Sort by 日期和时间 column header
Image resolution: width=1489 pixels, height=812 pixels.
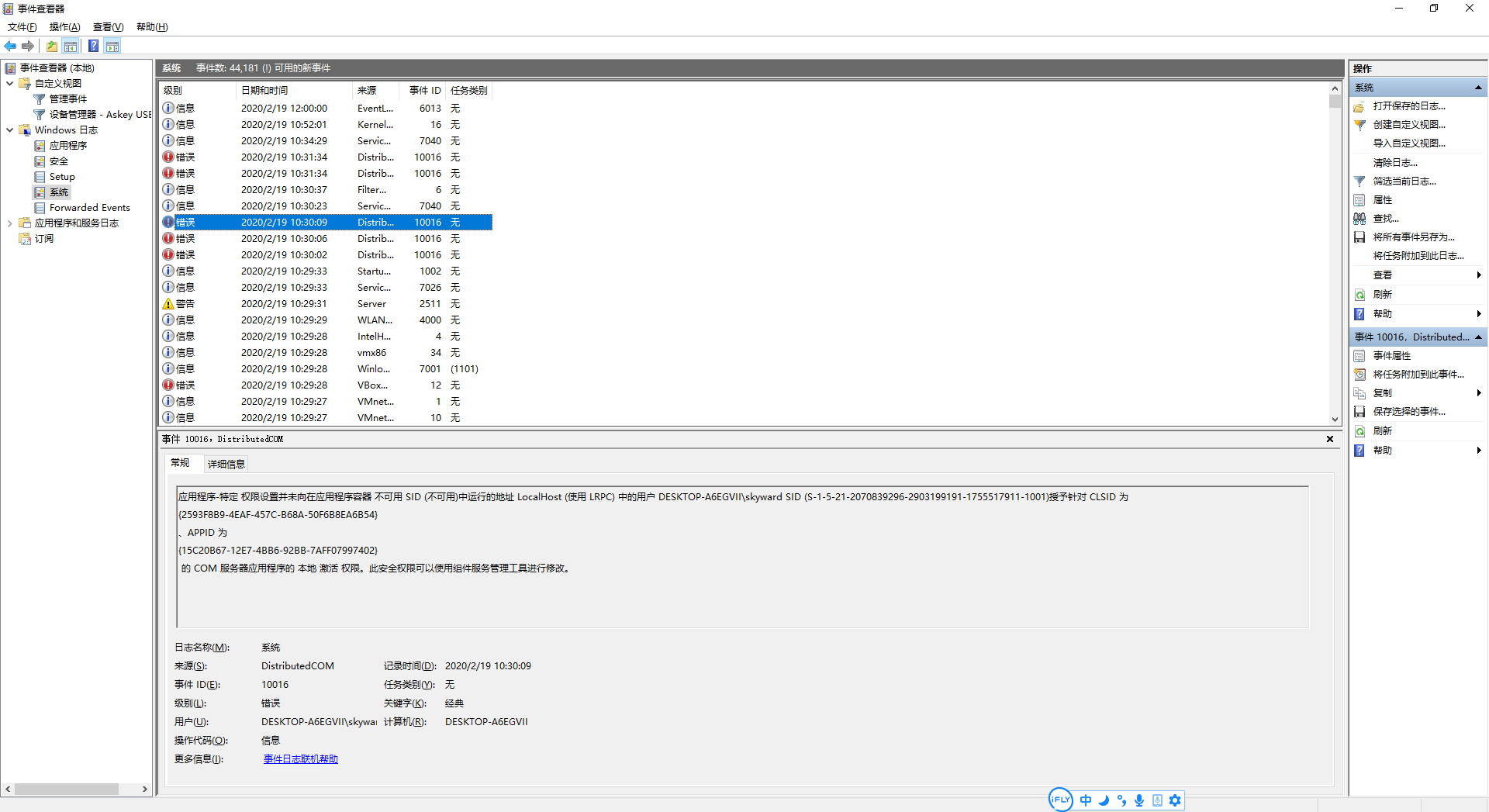294,91
